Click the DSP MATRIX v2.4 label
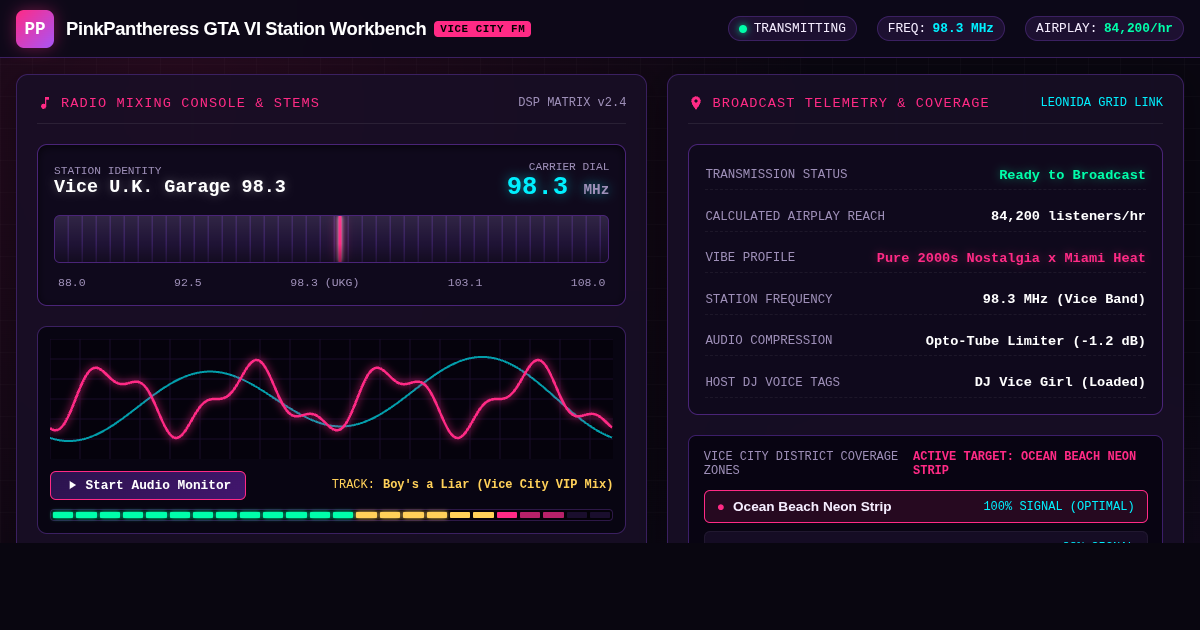 572,103
